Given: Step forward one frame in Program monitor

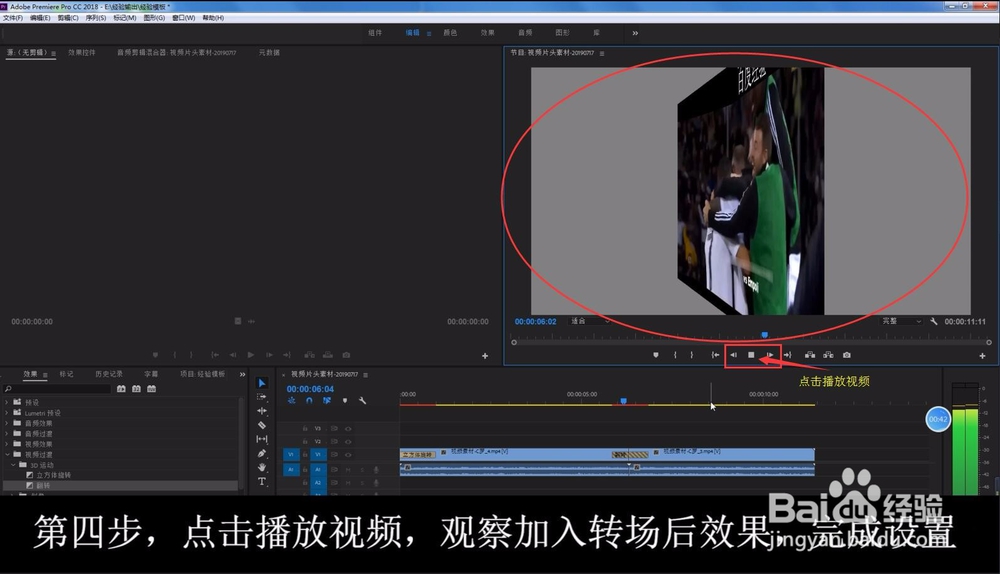Looking at the screenshot, I should 770,355.
